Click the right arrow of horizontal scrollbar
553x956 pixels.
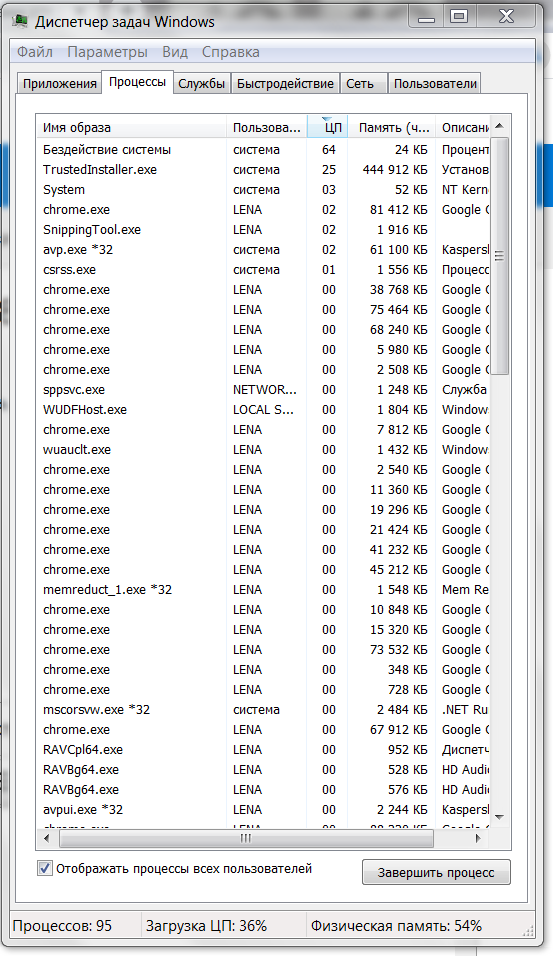[x=479, y=838]
